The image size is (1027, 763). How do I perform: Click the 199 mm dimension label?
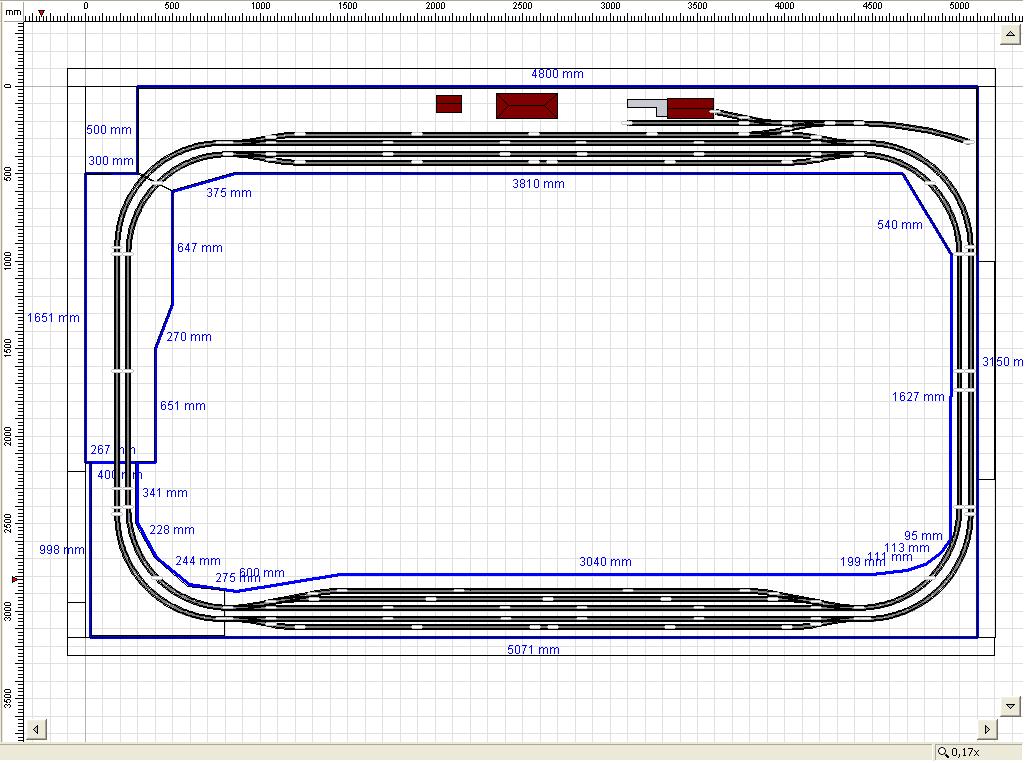pos(863,562)
